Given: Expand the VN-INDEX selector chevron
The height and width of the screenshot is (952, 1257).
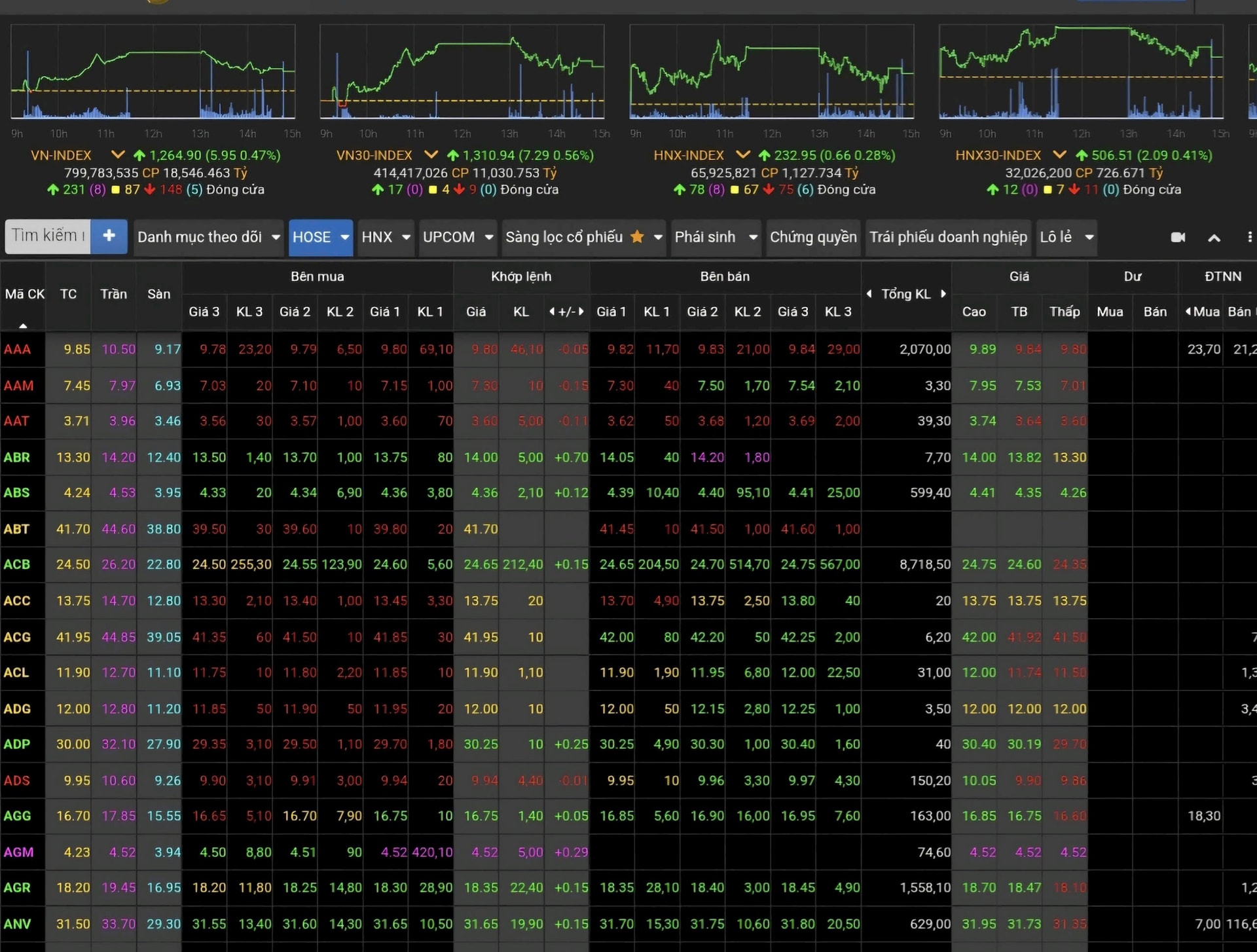Looking at the screenshot, I should tap(118, 155).
